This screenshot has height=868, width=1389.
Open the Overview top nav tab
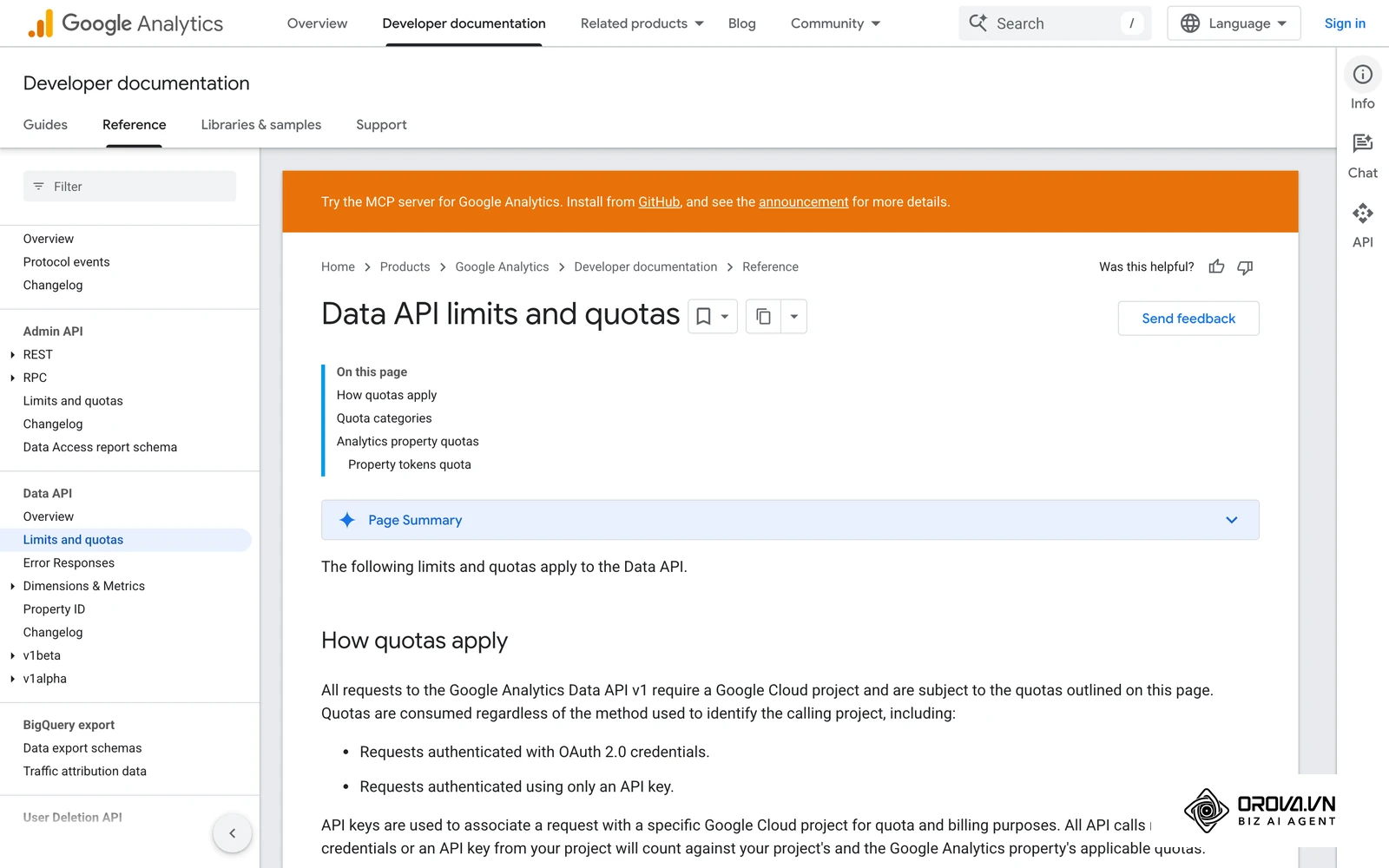coord(317,23)
